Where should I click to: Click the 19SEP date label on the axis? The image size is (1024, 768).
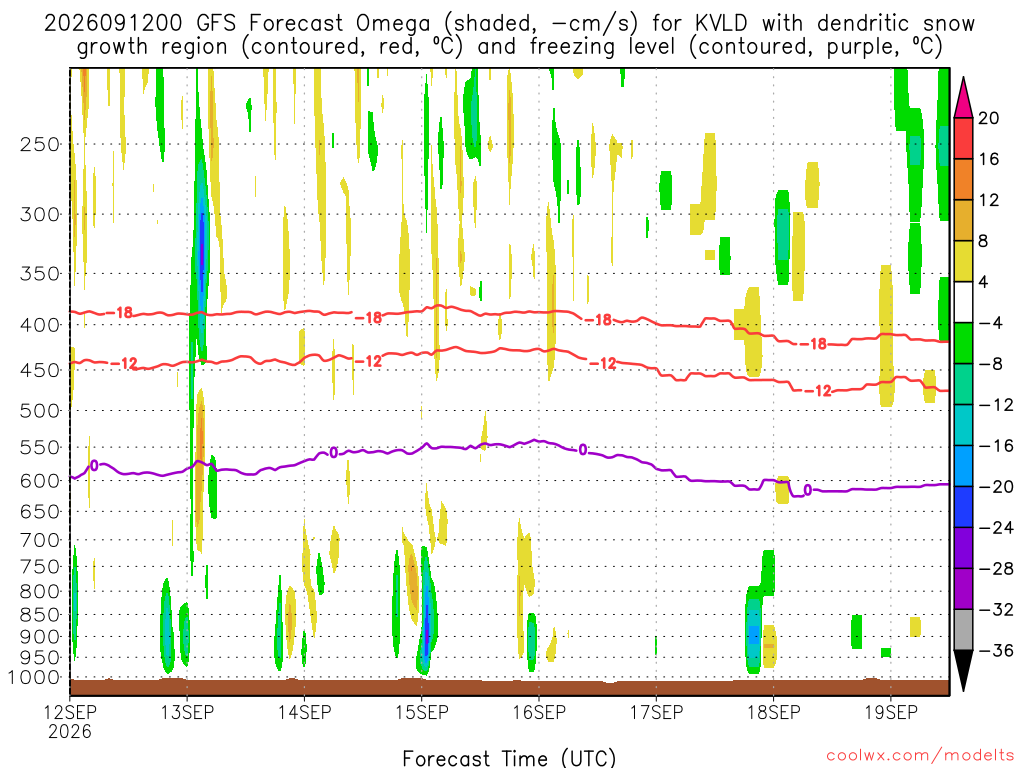[891, 712]
